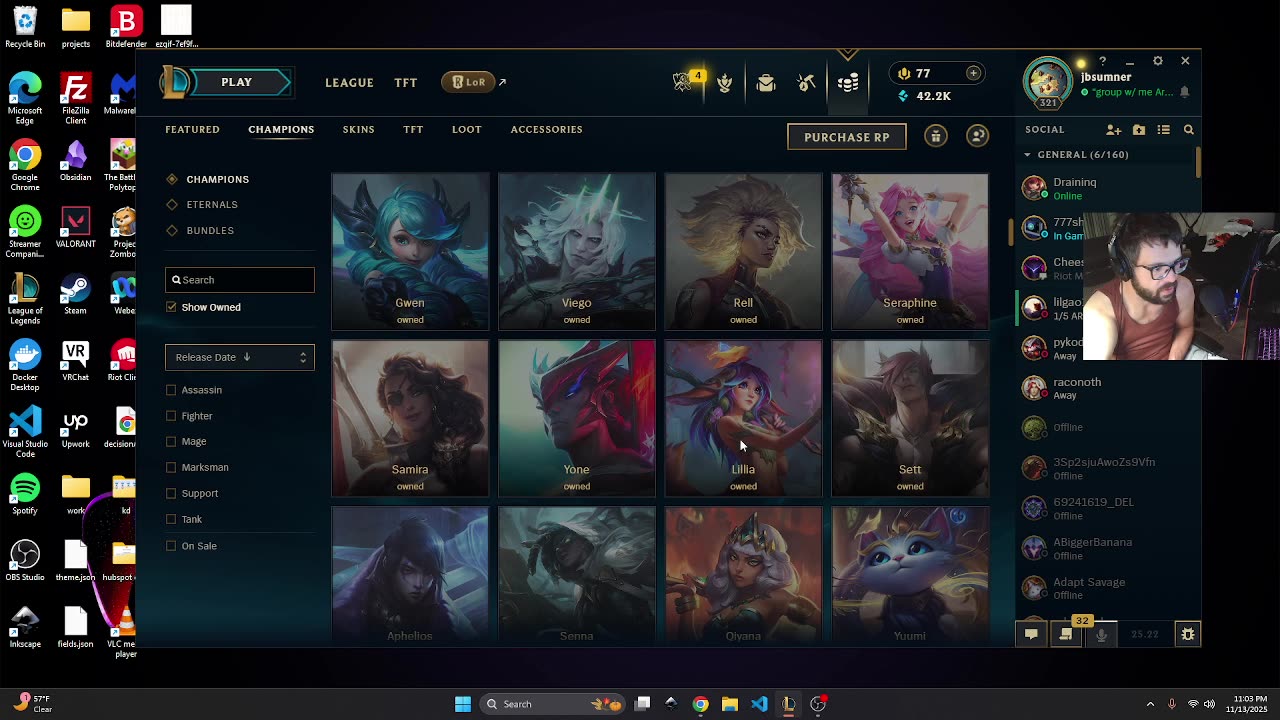Screen dimensions: 1280x720
Task: Switch to the Skins store tab
Action: coord(358,129)
